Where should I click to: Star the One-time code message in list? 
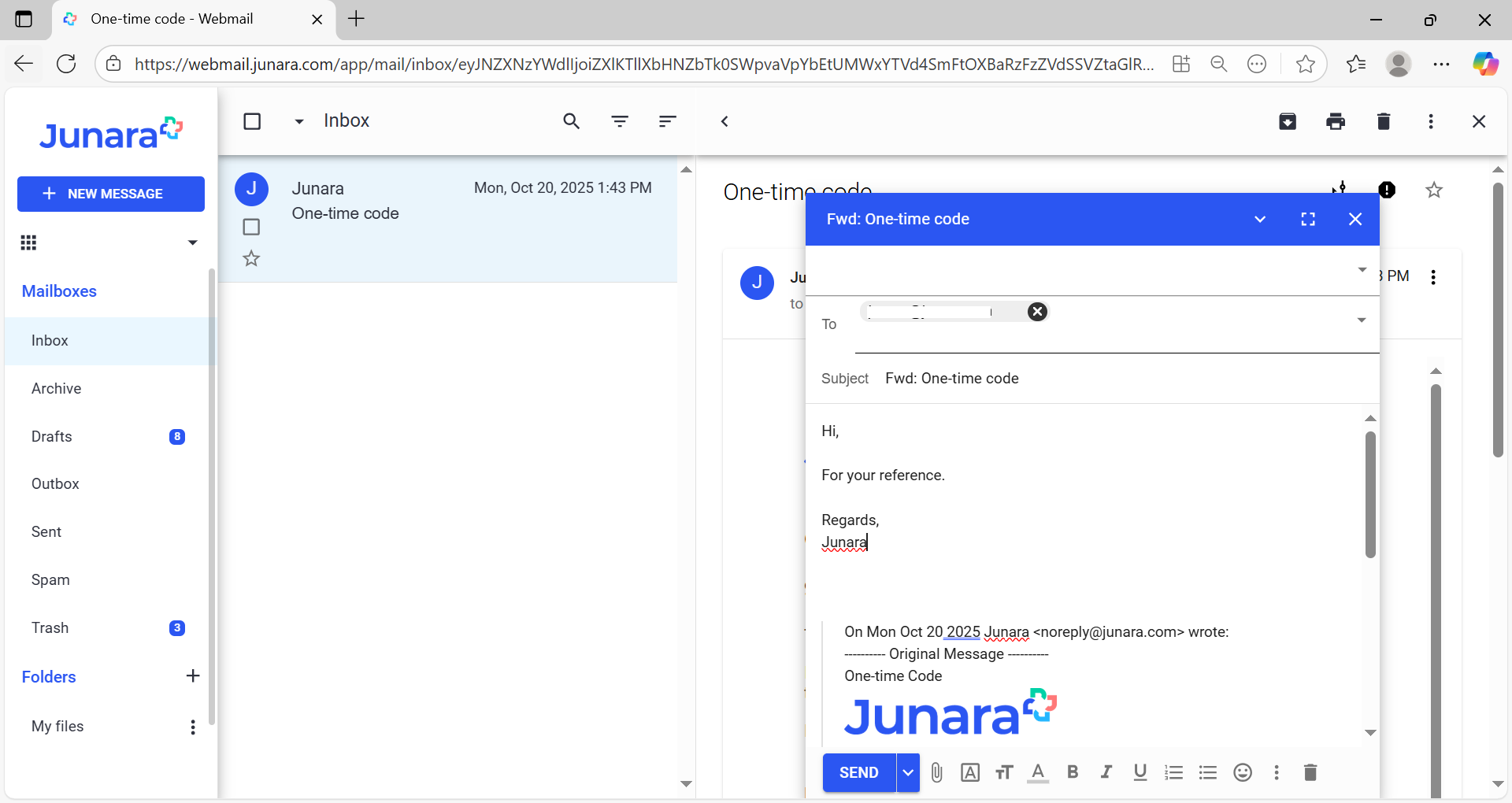point(251,258)
